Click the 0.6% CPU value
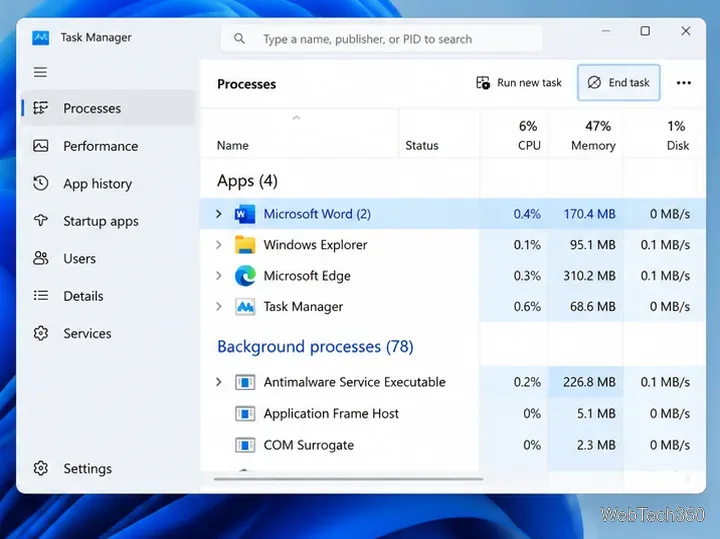Screen dimensions: 720x539 coord(527,306)
